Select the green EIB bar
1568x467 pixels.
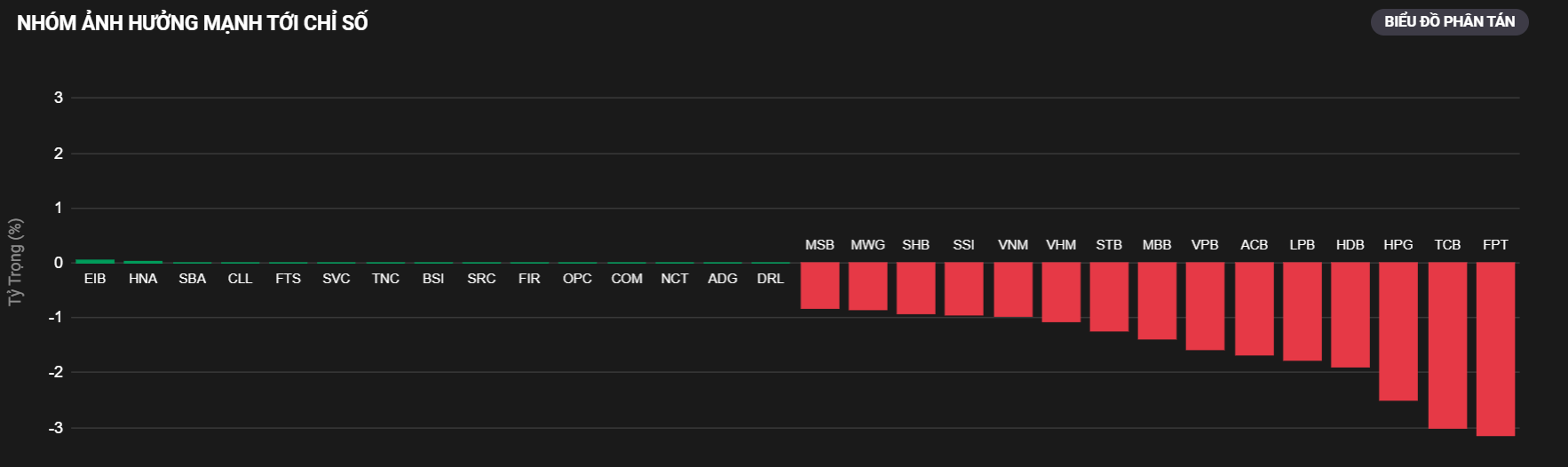point(95,261)
